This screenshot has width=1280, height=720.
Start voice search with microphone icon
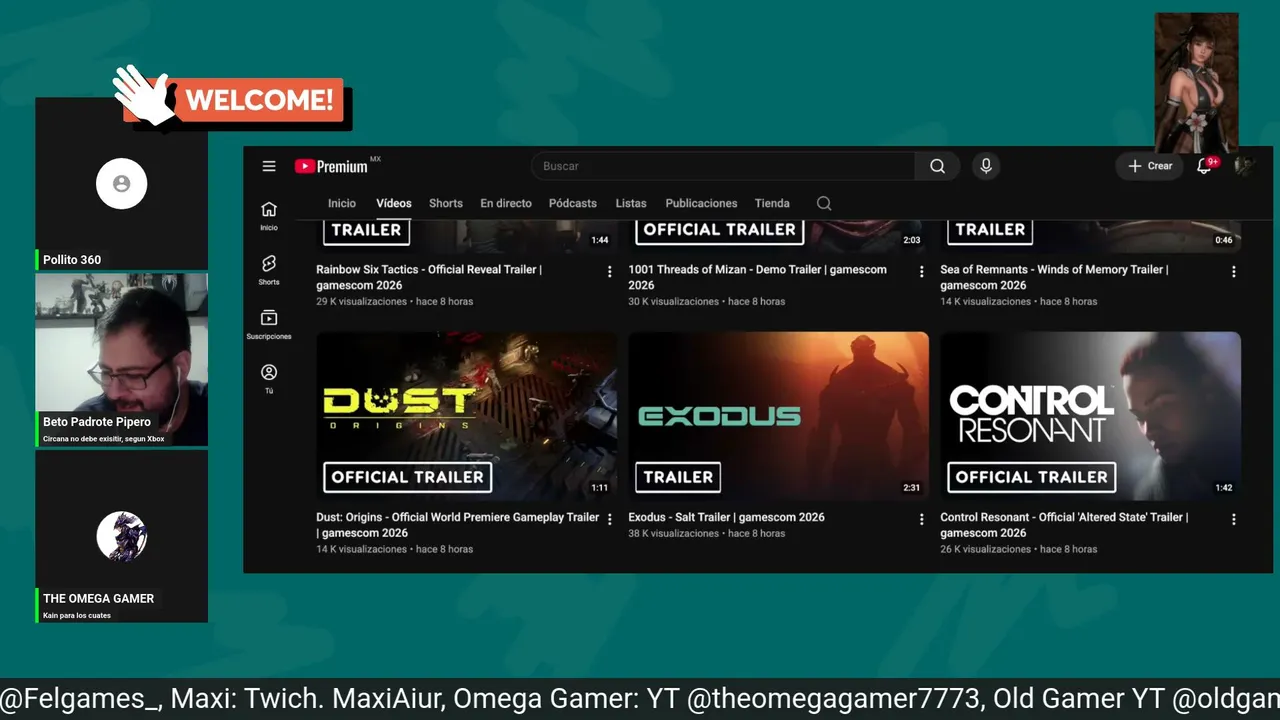(x=986, y=166)
